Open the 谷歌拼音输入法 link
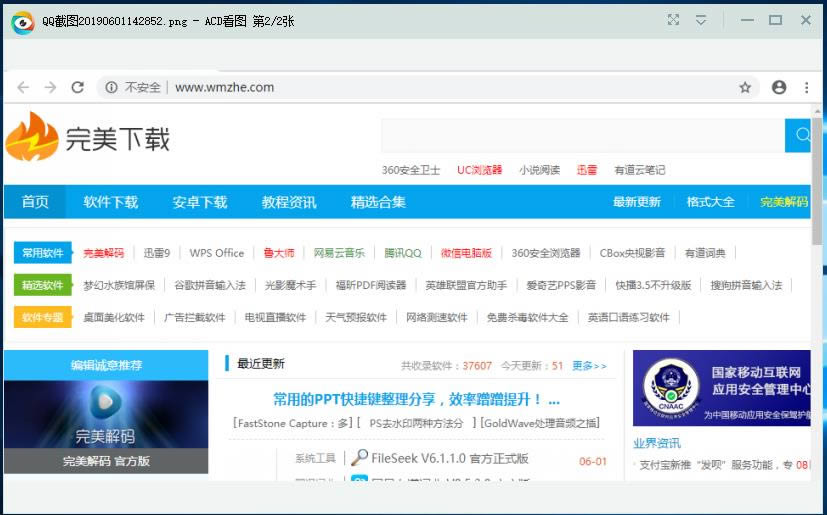 210,285
